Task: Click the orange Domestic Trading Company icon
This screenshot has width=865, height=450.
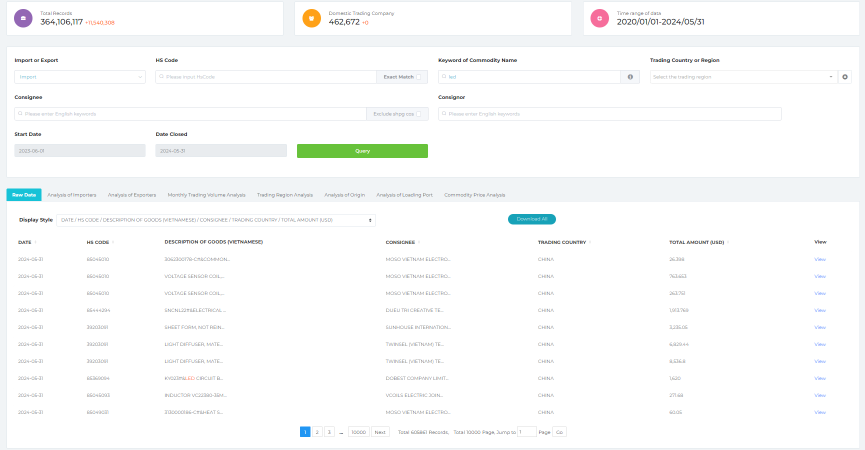Action: pos(312,17)
